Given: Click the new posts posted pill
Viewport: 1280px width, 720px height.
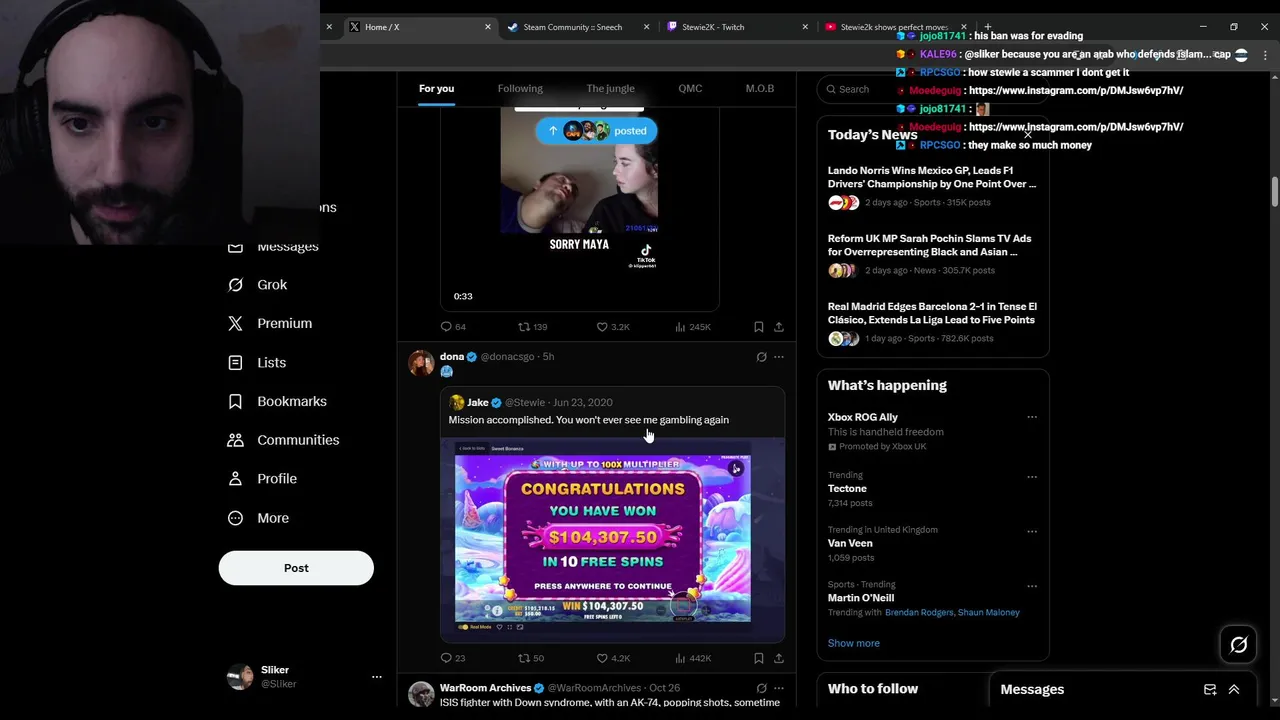Looking at the screenshot, I should [x=597, y=131].
